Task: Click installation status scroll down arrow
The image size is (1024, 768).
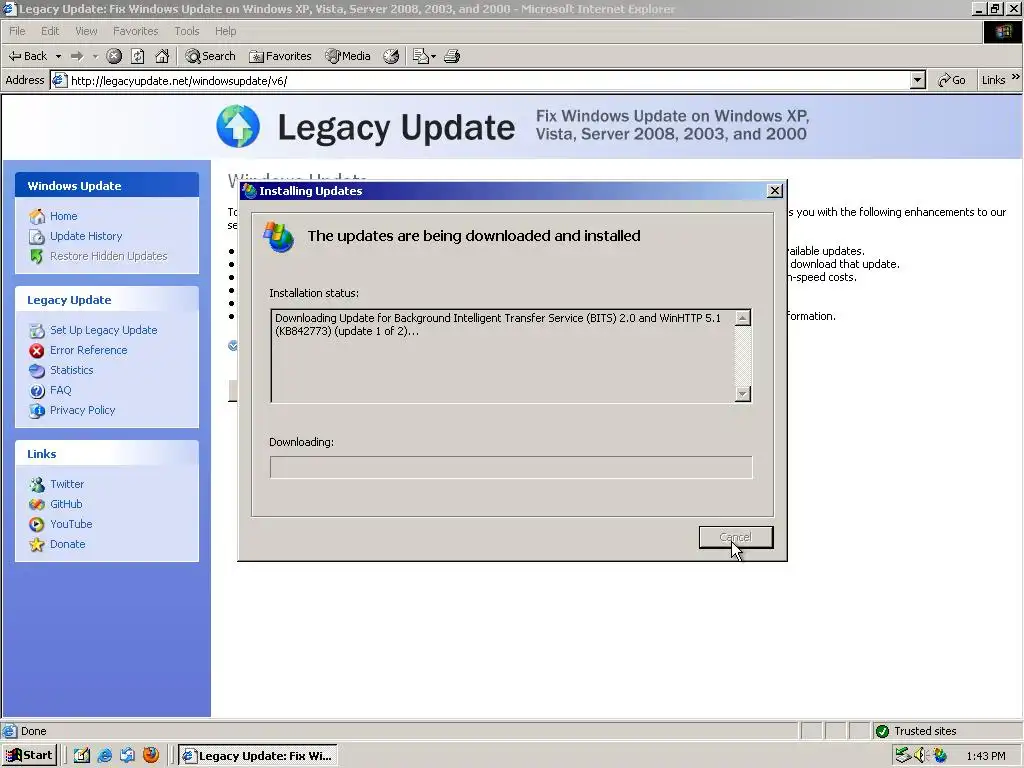Action: coord(743,394)
